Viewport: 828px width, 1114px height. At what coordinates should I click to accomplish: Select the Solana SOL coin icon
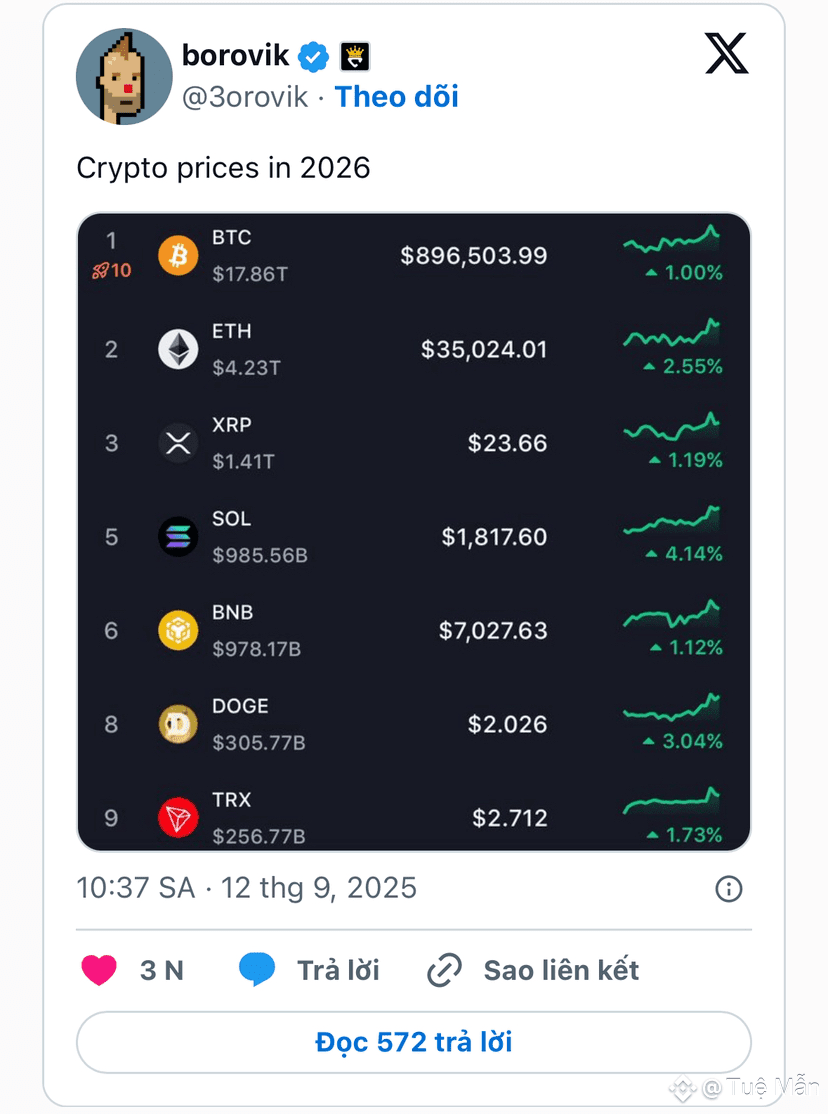point(178,536)
